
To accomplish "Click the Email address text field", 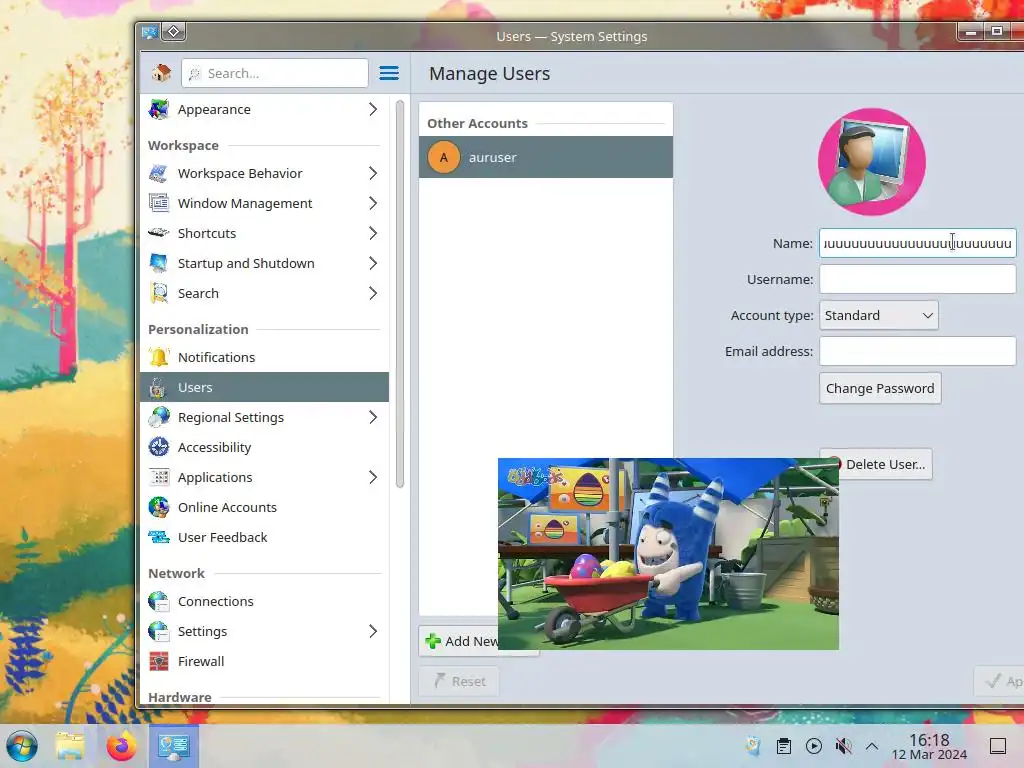I will click(918, 351).
